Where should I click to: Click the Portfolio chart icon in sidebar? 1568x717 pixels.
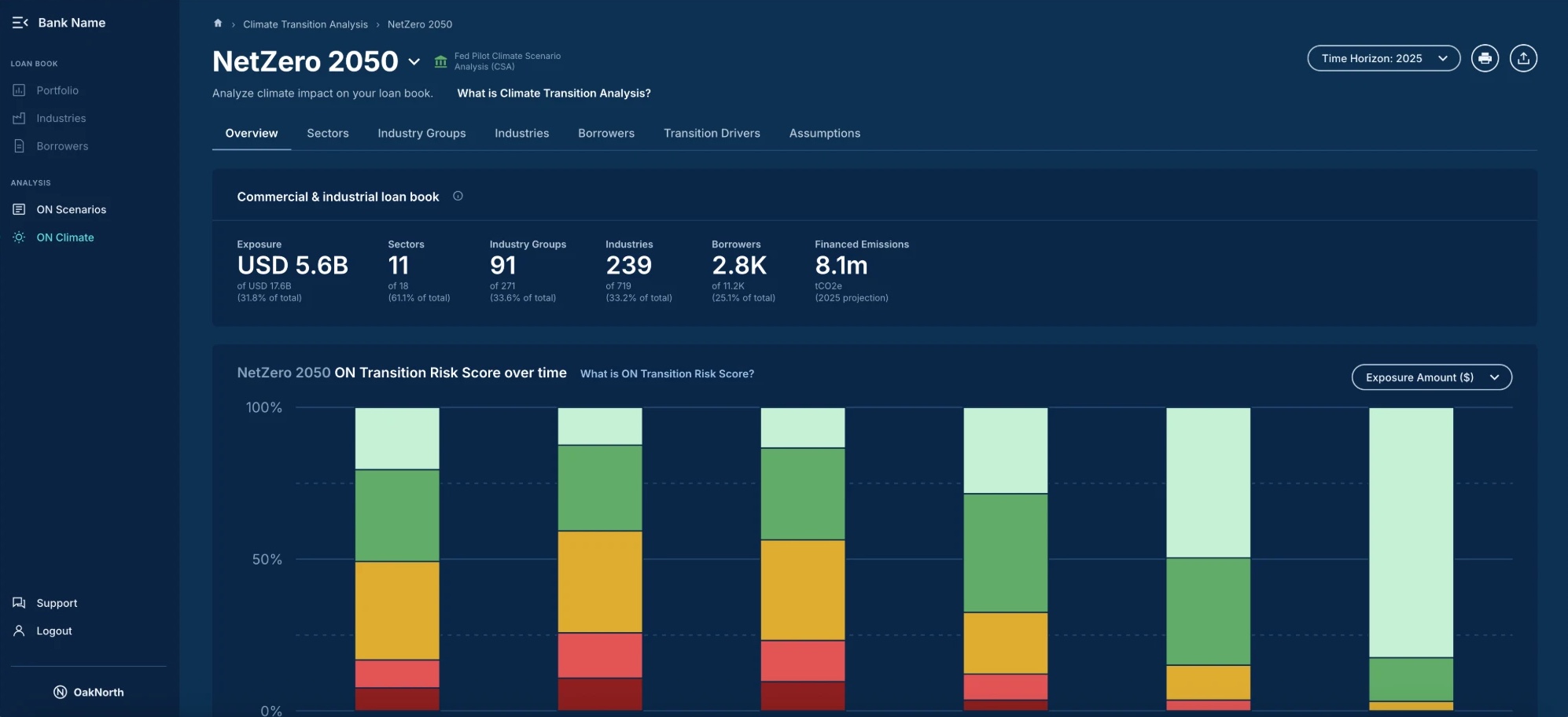tap(19, 90)
